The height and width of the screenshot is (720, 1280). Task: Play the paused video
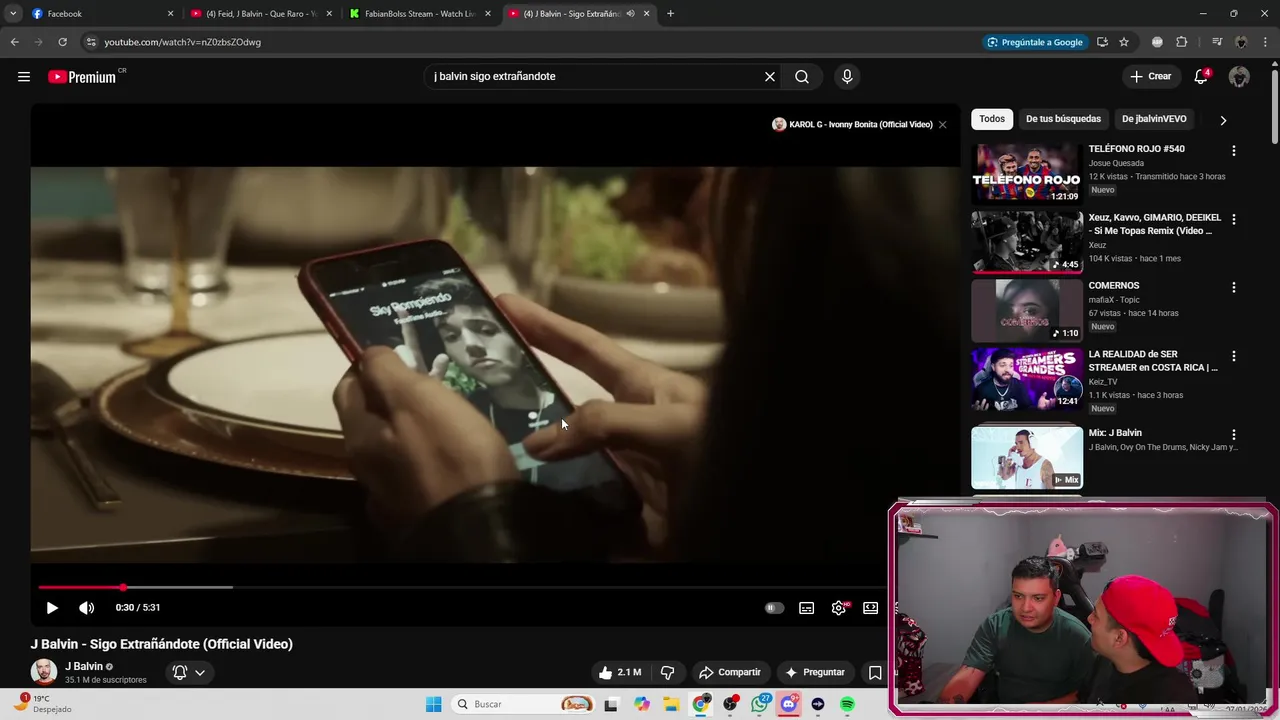52,608
